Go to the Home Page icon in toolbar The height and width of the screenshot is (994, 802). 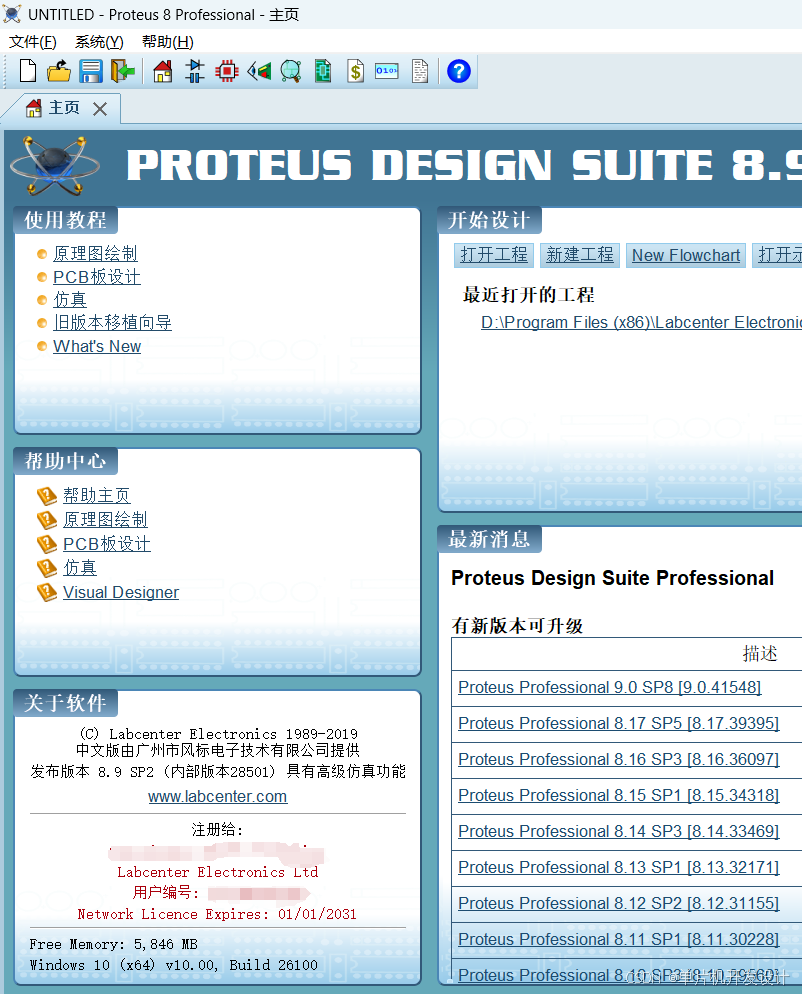(163, 71)
